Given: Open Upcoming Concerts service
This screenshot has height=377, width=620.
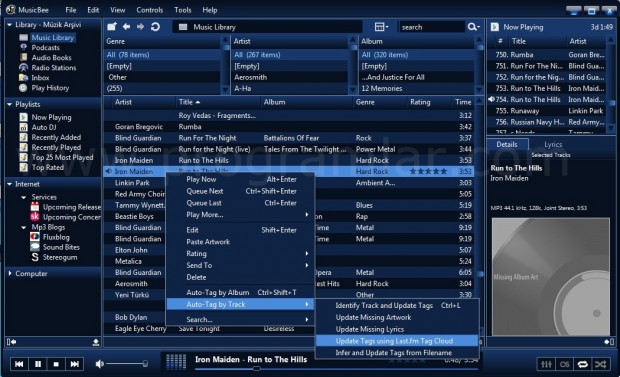Looking at the screenshot, I should (72, 217).
